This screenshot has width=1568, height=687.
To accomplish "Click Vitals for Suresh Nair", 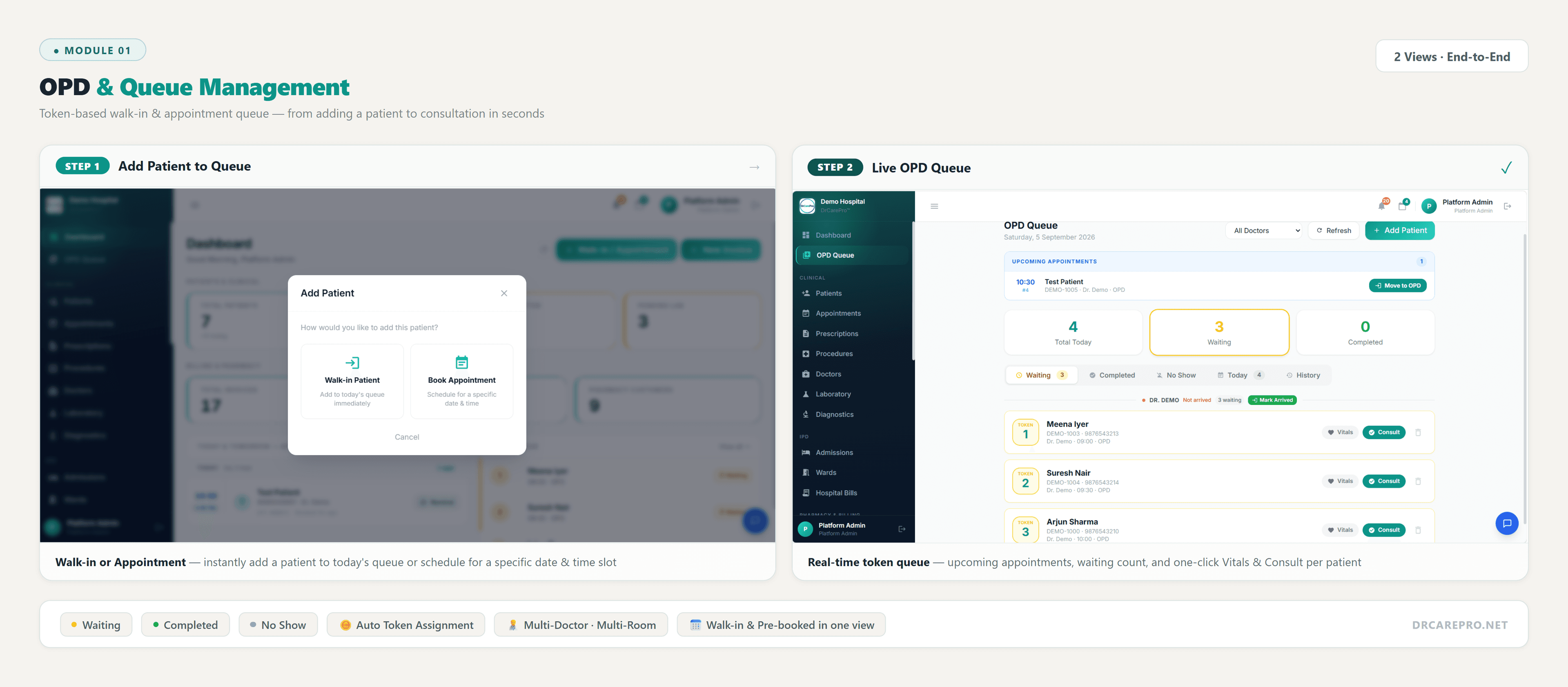I will (x=1340, y=481).
